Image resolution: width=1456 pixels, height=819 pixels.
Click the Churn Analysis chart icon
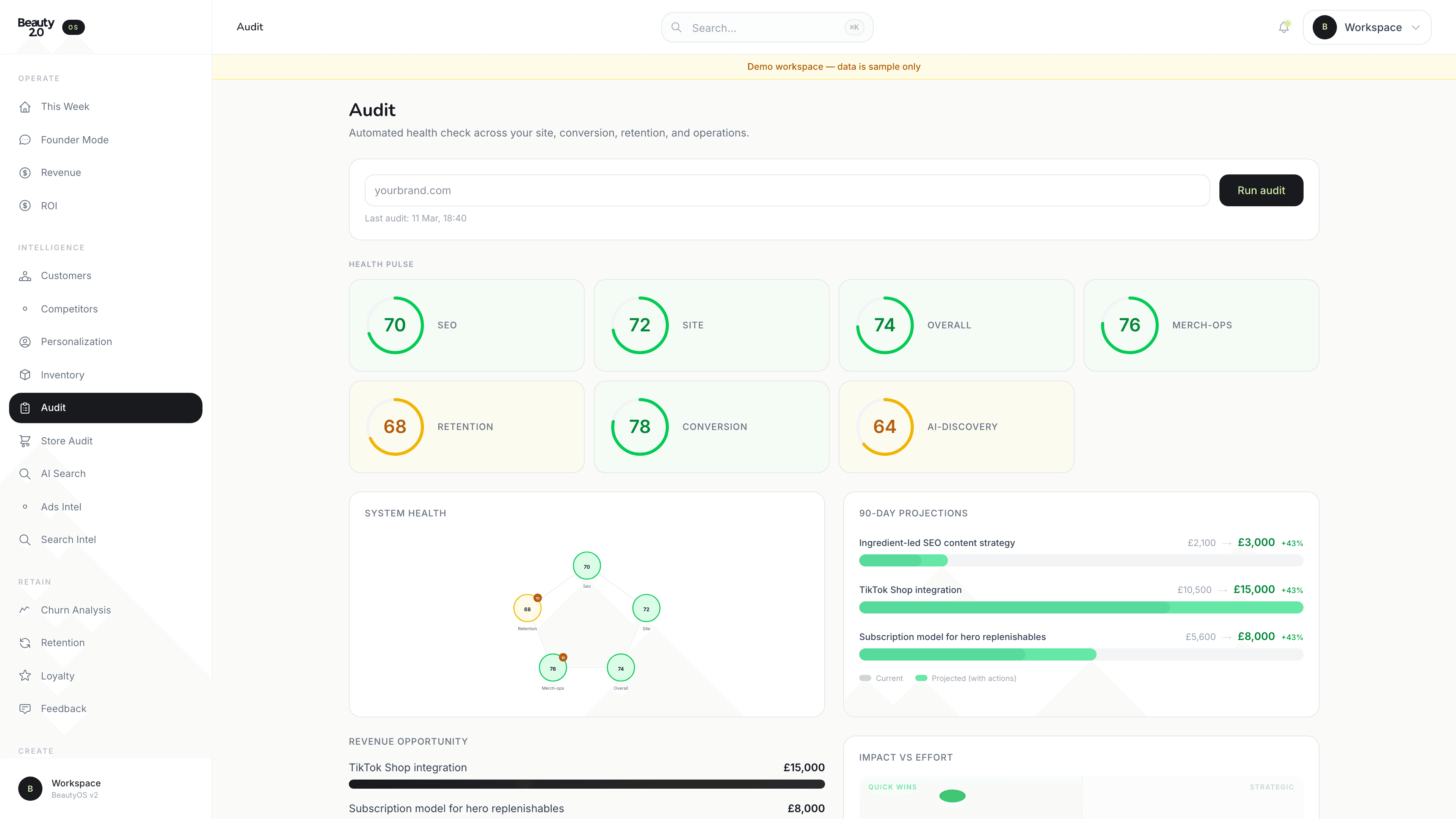[x=25, y=610]
